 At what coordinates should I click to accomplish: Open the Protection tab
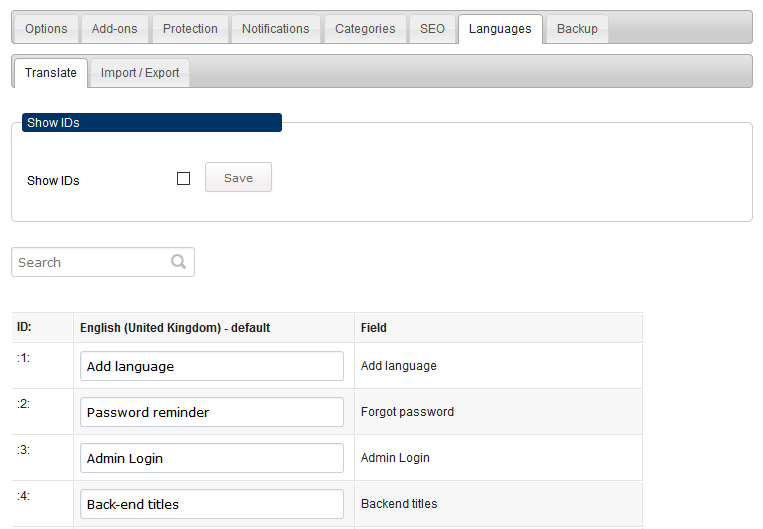click(190, 29)
